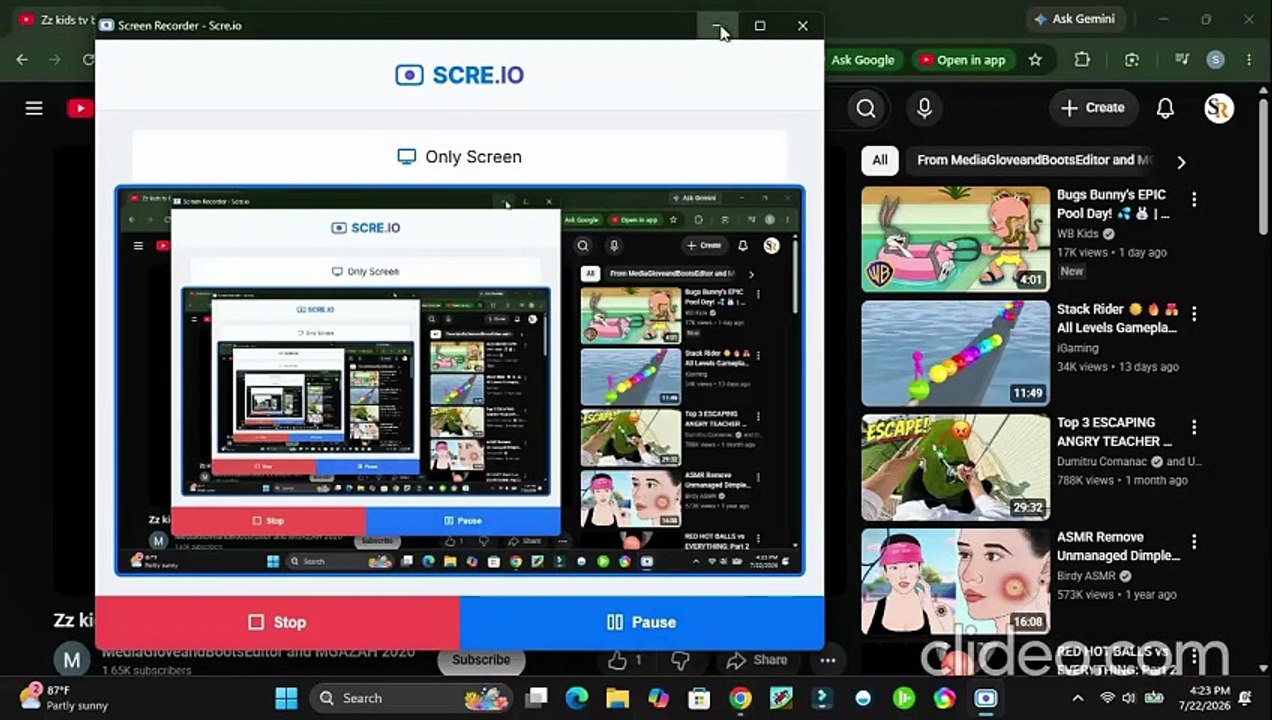Open Chrome three-dot menu

pyautogui.click(x=1250, y=60)
